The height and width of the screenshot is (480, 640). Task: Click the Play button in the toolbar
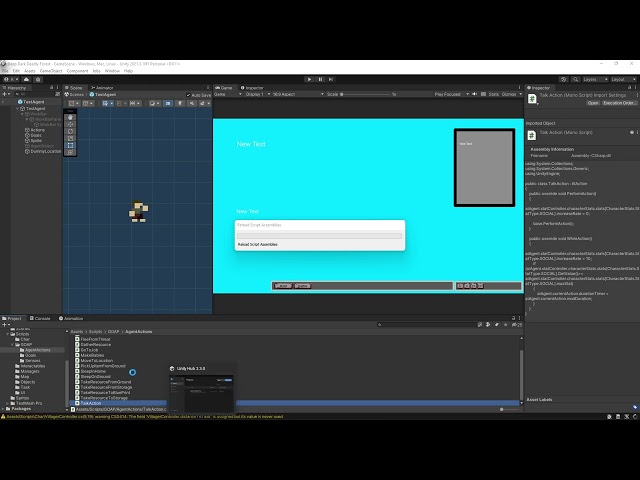pos(309,79)
